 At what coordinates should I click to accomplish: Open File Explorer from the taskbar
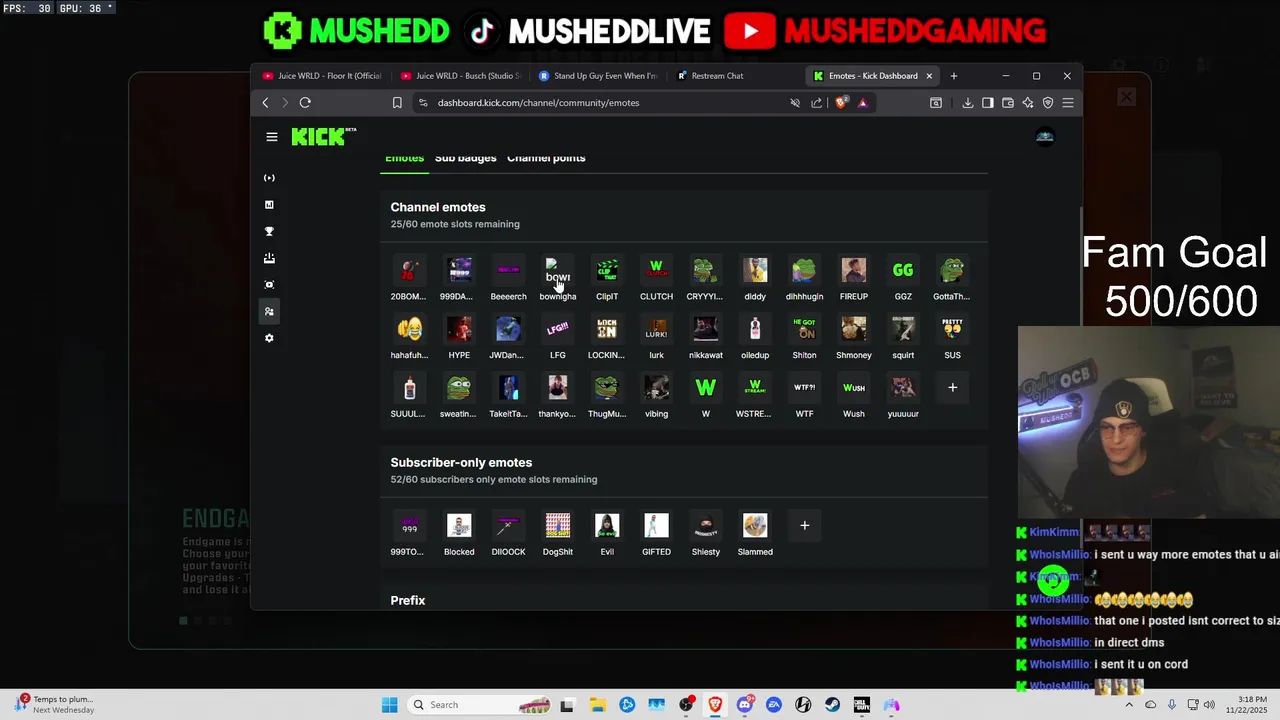598,705
